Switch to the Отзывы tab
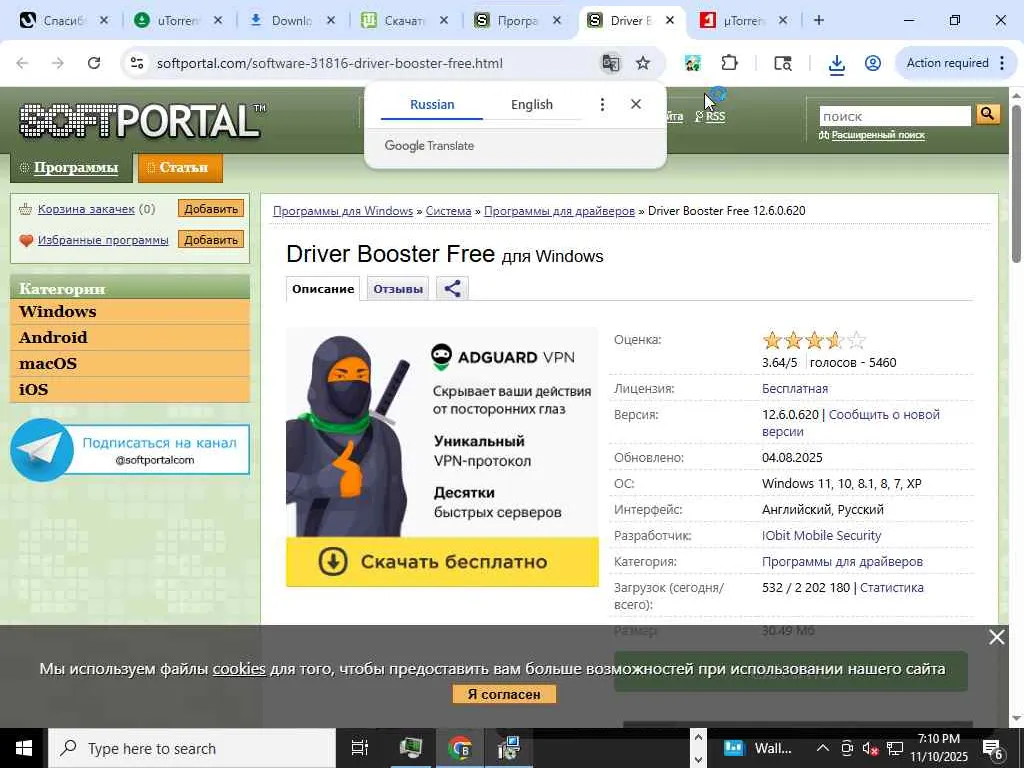 (398, 289)
